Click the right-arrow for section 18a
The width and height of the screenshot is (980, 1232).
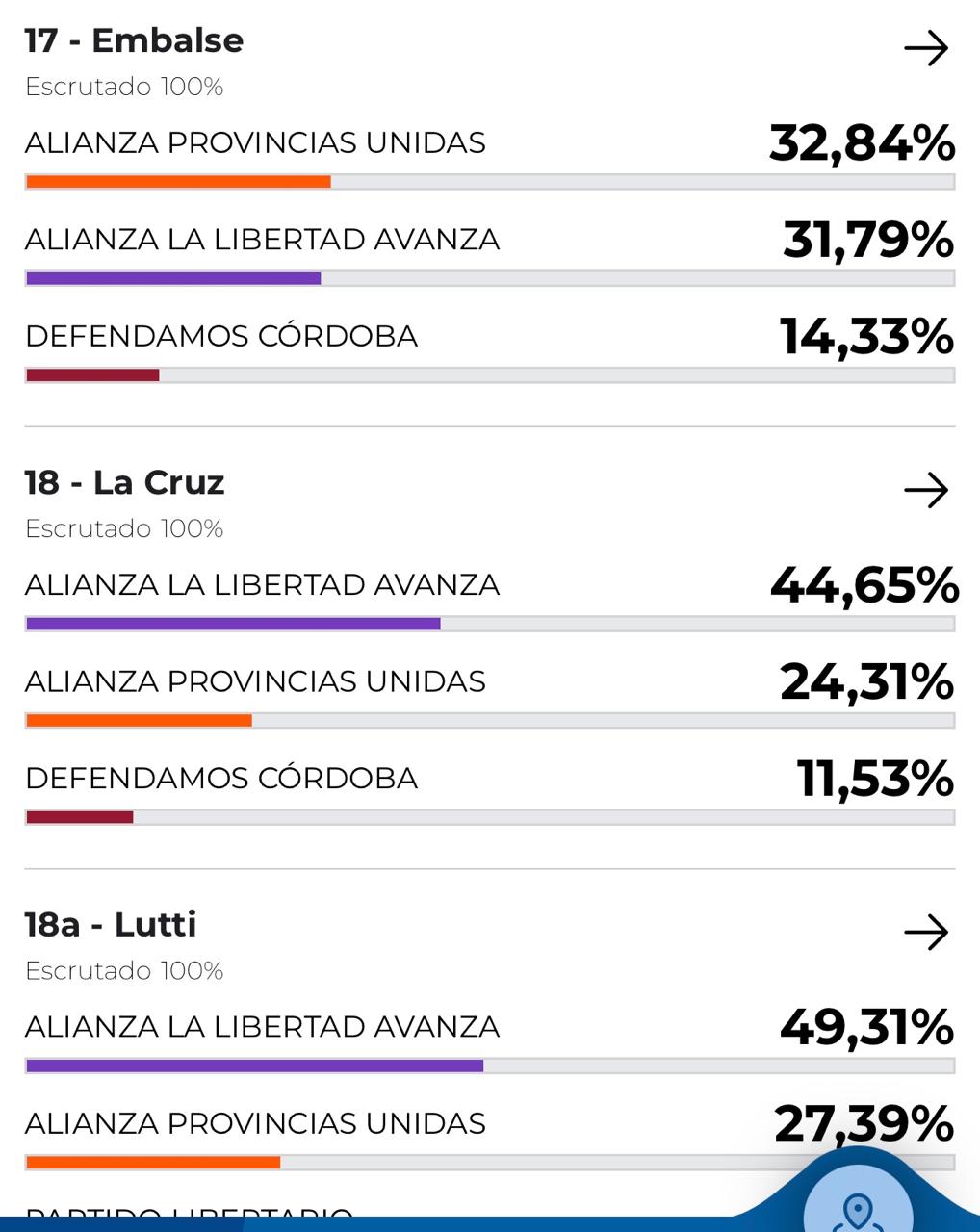pos(926,932)
